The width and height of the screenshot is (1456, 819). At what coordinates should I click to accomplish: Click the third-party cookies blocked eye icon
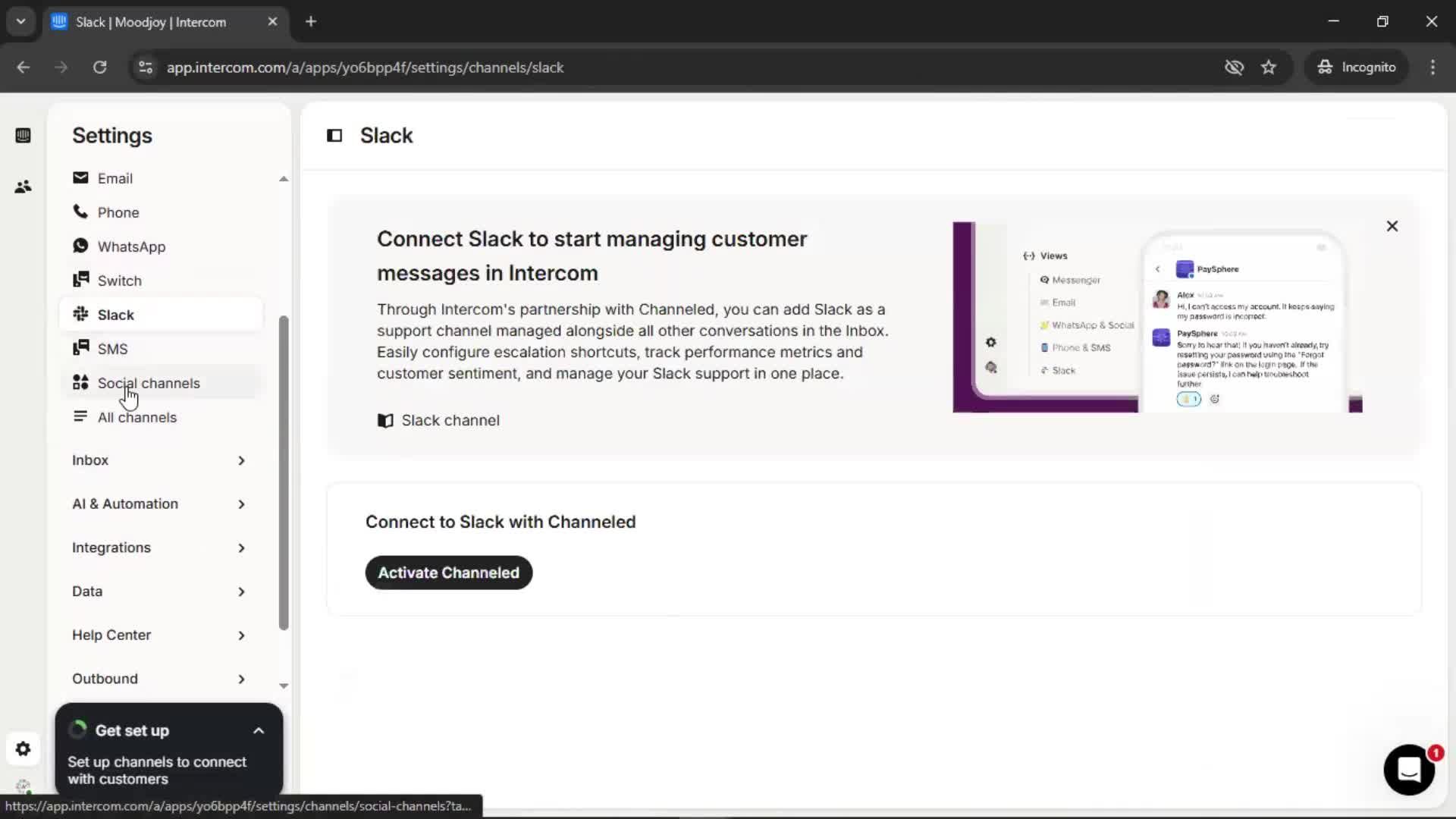(x=1234, y=67)
